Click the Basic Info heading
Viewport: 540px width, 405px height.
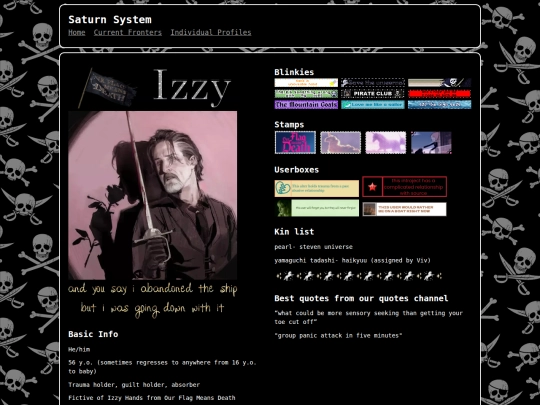[x=93, y=334]
